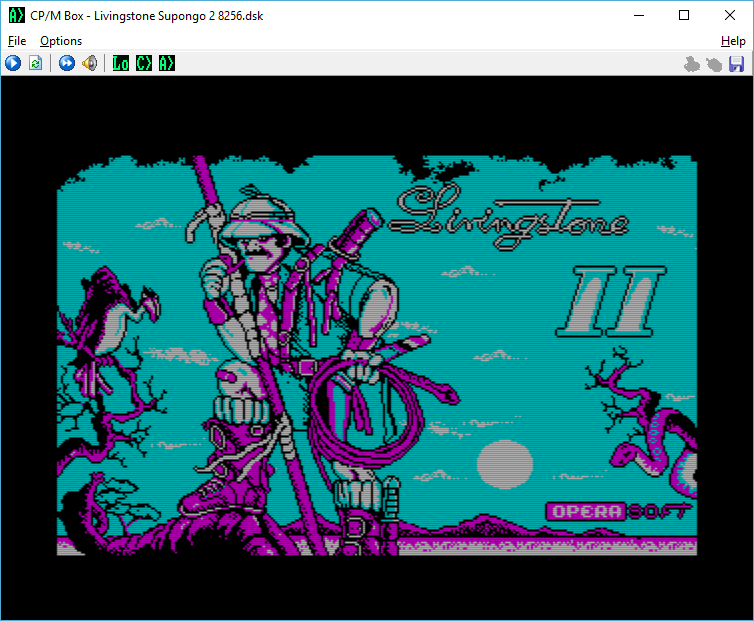Click the blue fast-forward speed icon
The height and width of the screenshot is (621, 754).
tap(67, 63)
